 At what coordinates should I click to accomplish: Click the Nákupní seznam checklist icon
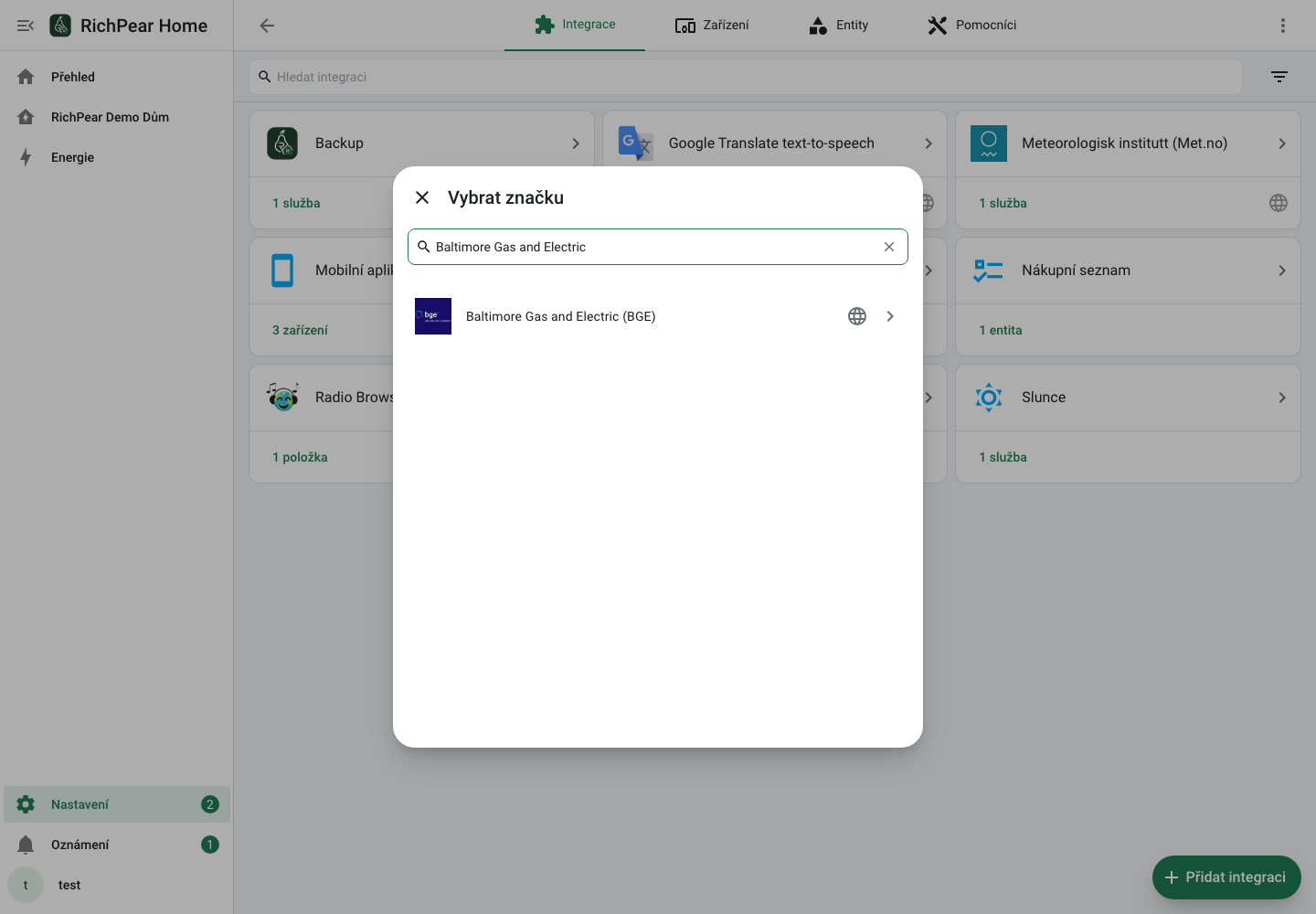(x=989, y=271)
